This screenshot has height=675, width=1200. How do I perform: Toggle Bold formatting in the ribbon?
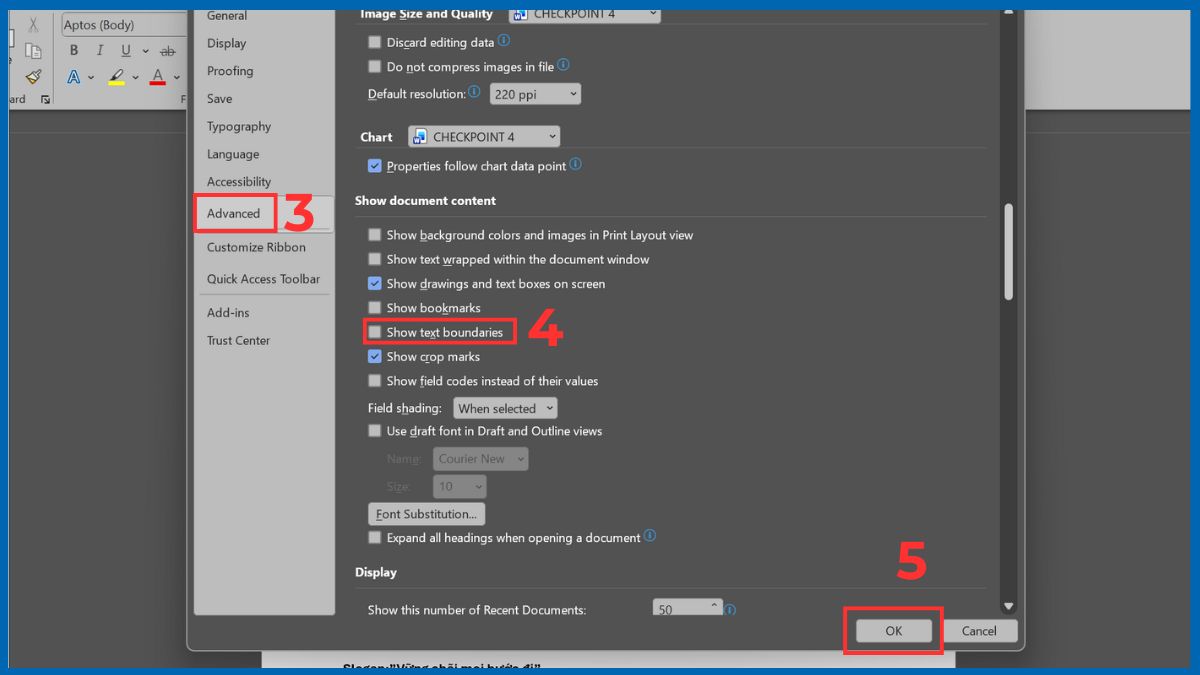click(74, 51)
